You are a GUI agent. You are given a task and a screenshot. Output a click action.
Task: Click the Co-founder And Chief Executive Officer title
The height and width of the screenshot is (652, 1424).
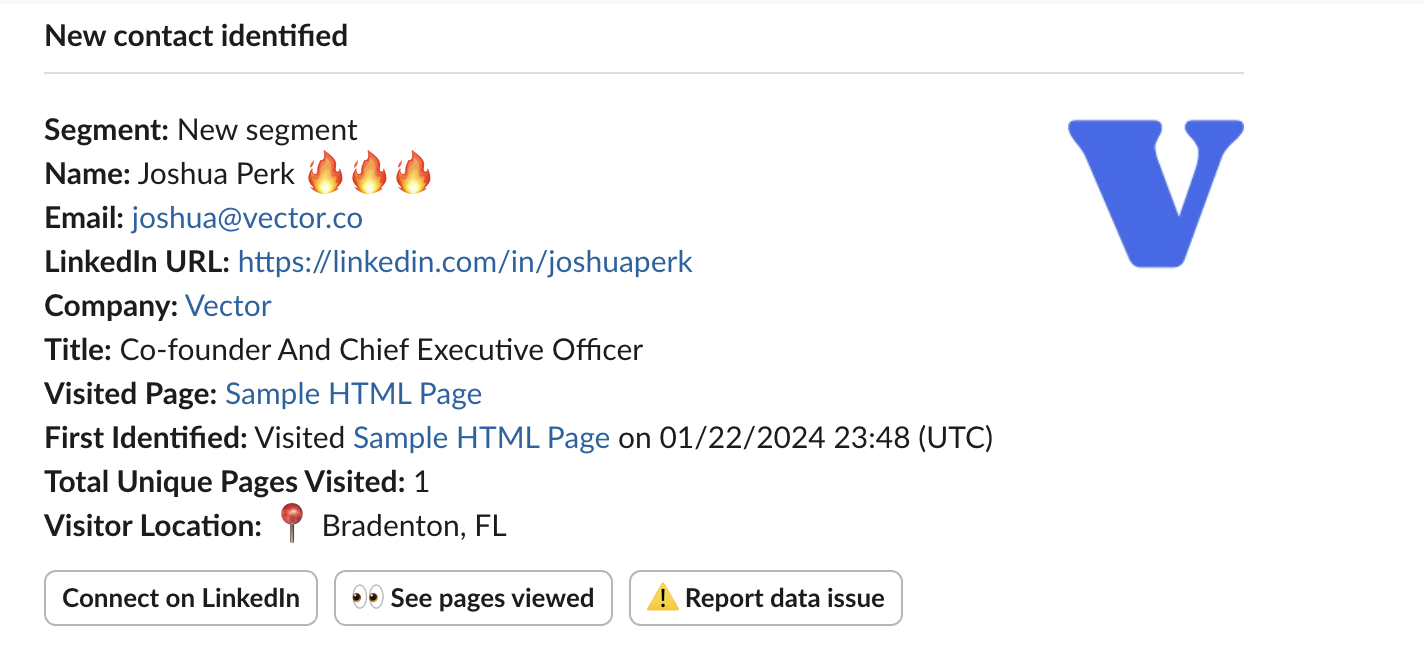click(381, 350)
